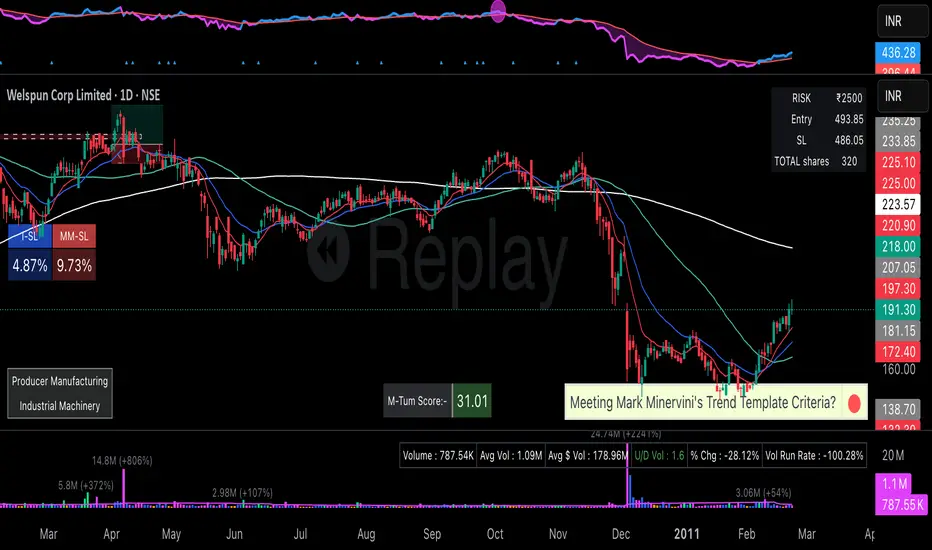Screen dimensions: 932x550
Task: Click the Apr label on the time axis
Action: tap(111, 534)
